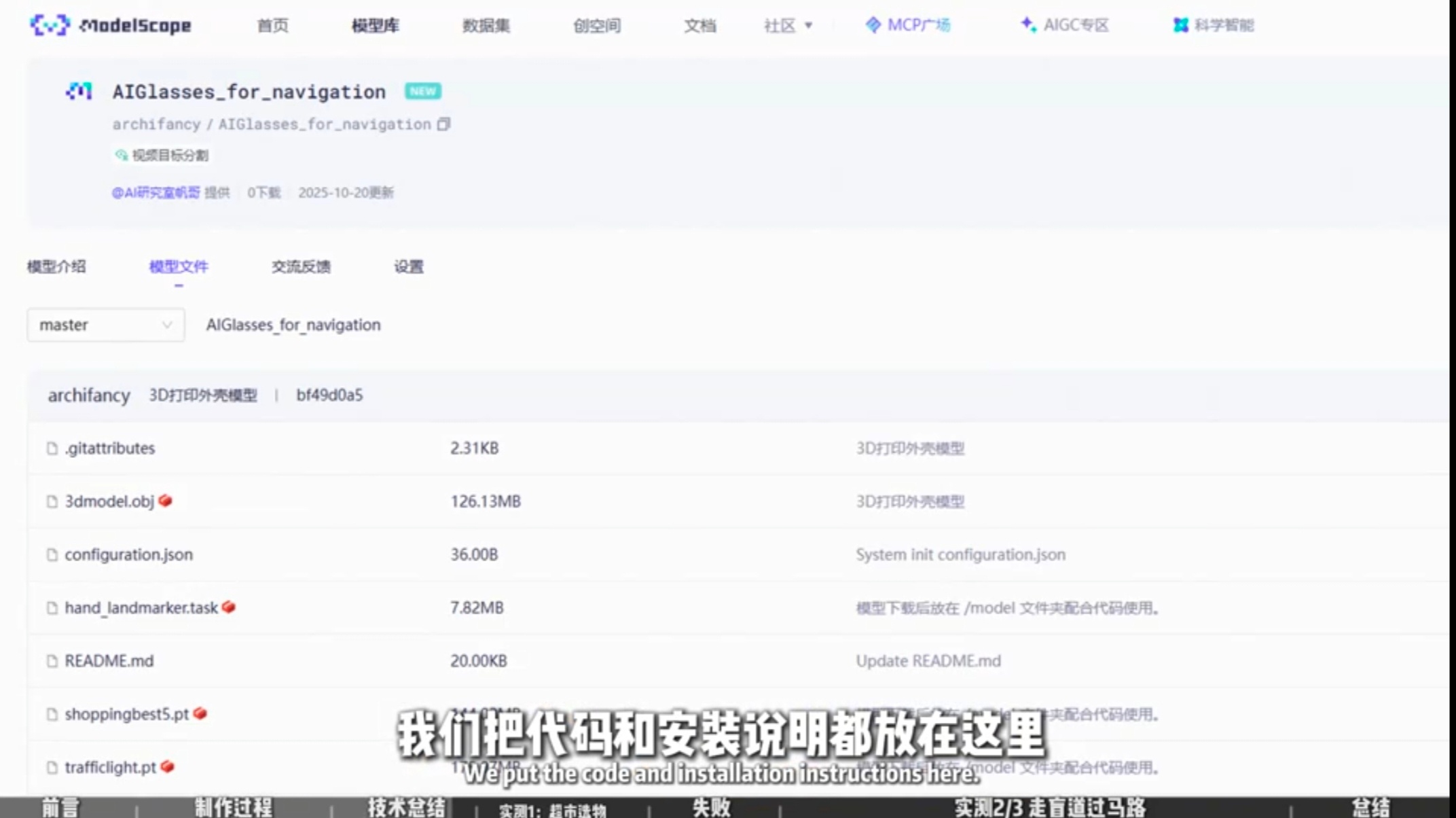
Task: Click the copy icon beside archifancy/AIGlasses_for_navigation
Action: pos(443,124)
